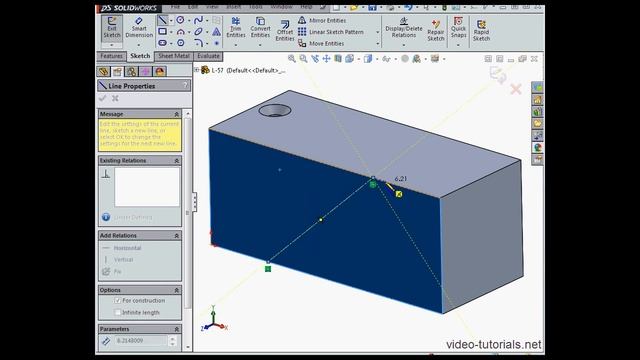Switch to the Sketch tab
This screenshot has width=640, height=360.
140,56
